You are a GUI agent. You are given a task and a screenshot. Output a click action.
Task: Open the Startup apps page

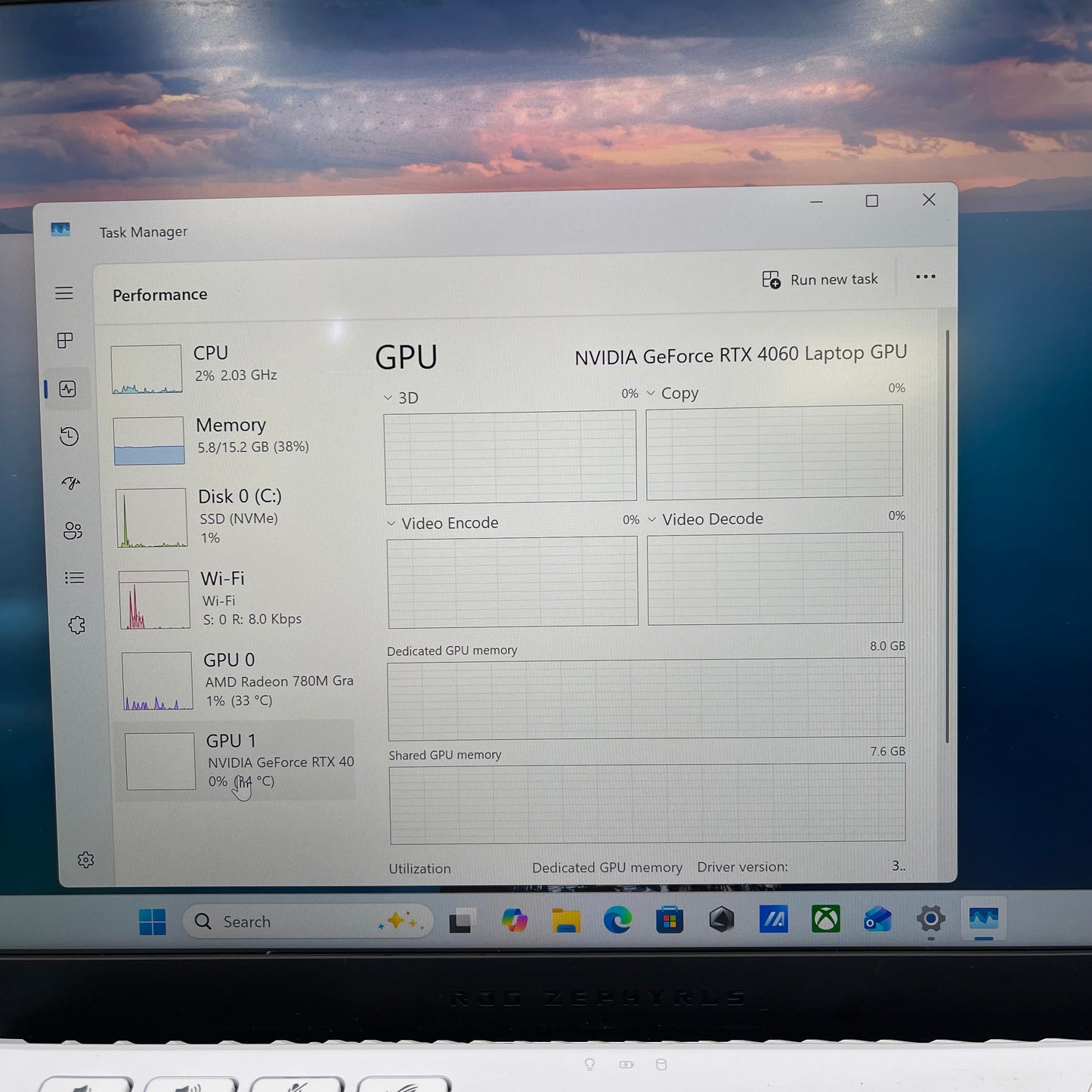(70, 484)
